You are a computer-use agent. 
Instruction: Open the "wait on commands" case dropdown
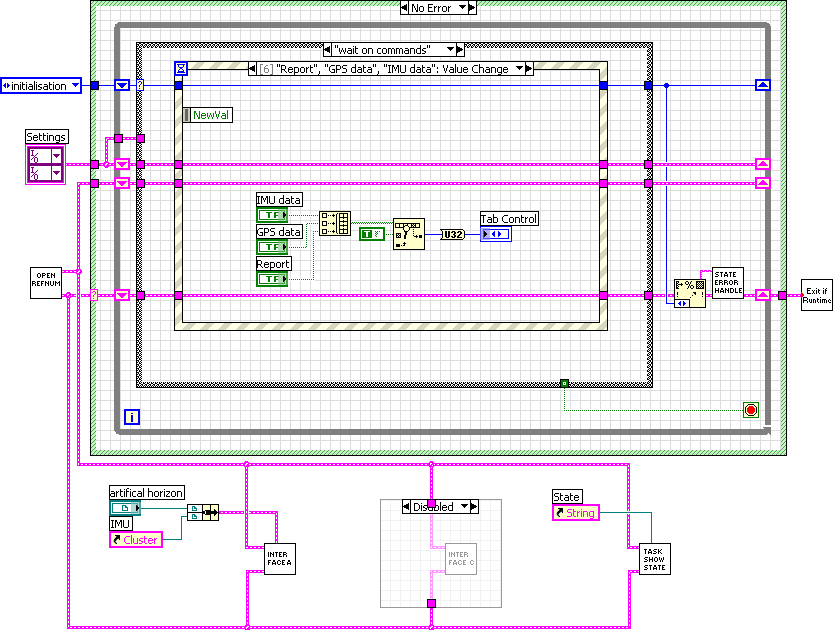tap(450, 49)
